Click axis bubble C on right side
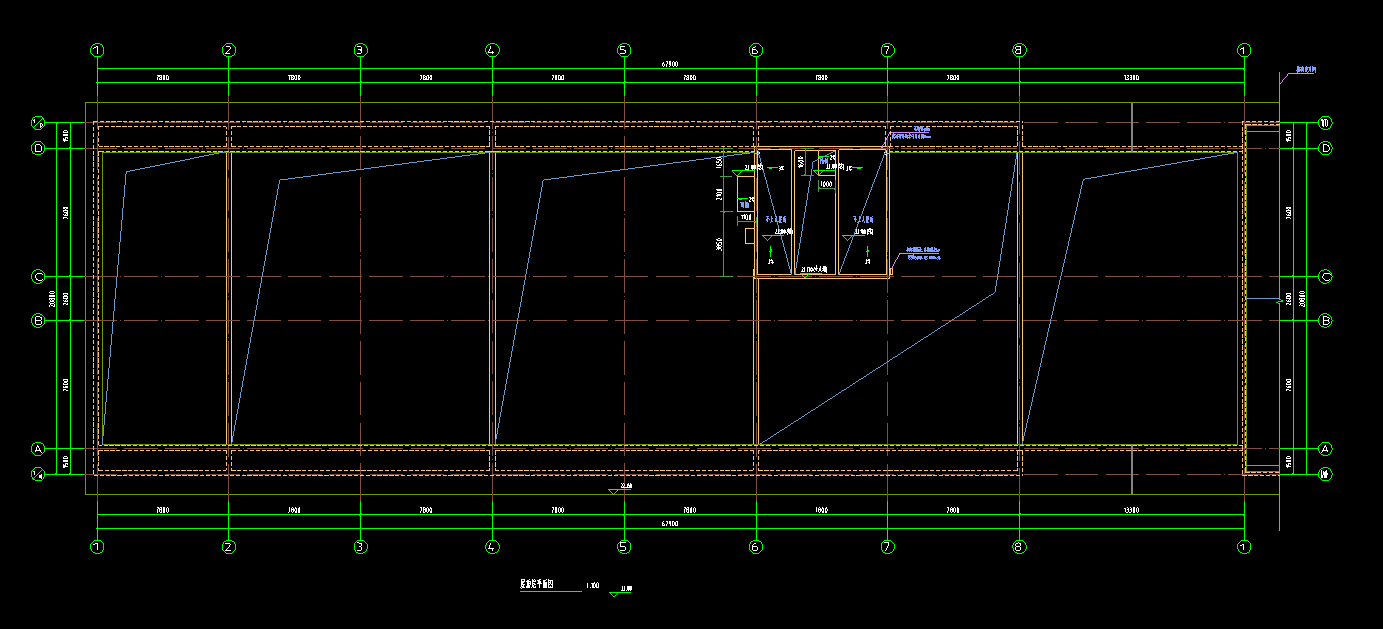The image size is (1383, 629). (1325, 277)
